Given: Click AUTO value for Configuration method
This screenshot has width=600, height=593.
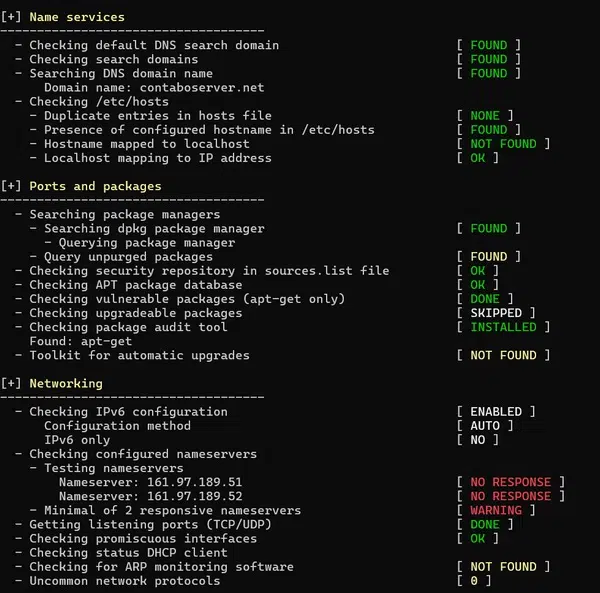Looking at the screenshot, I should pos(485,425).
